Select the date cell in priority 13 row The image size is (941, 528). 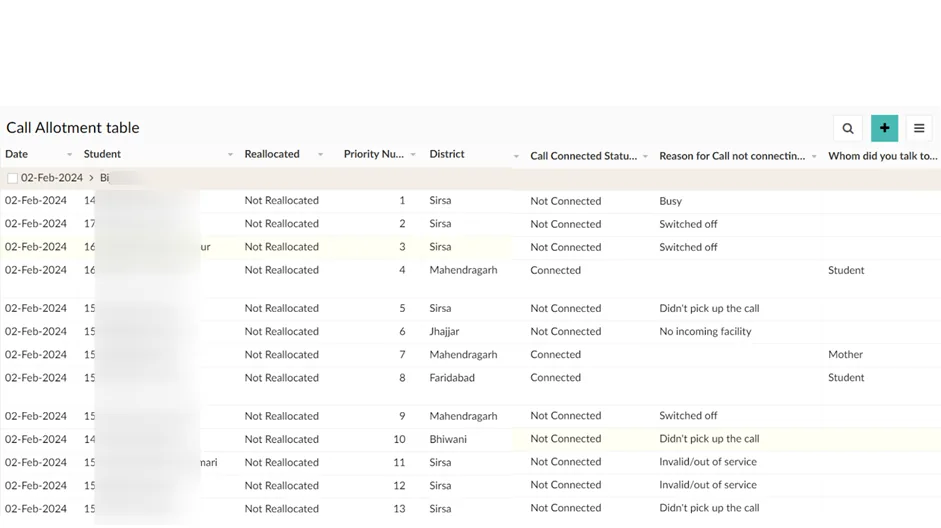35,509
